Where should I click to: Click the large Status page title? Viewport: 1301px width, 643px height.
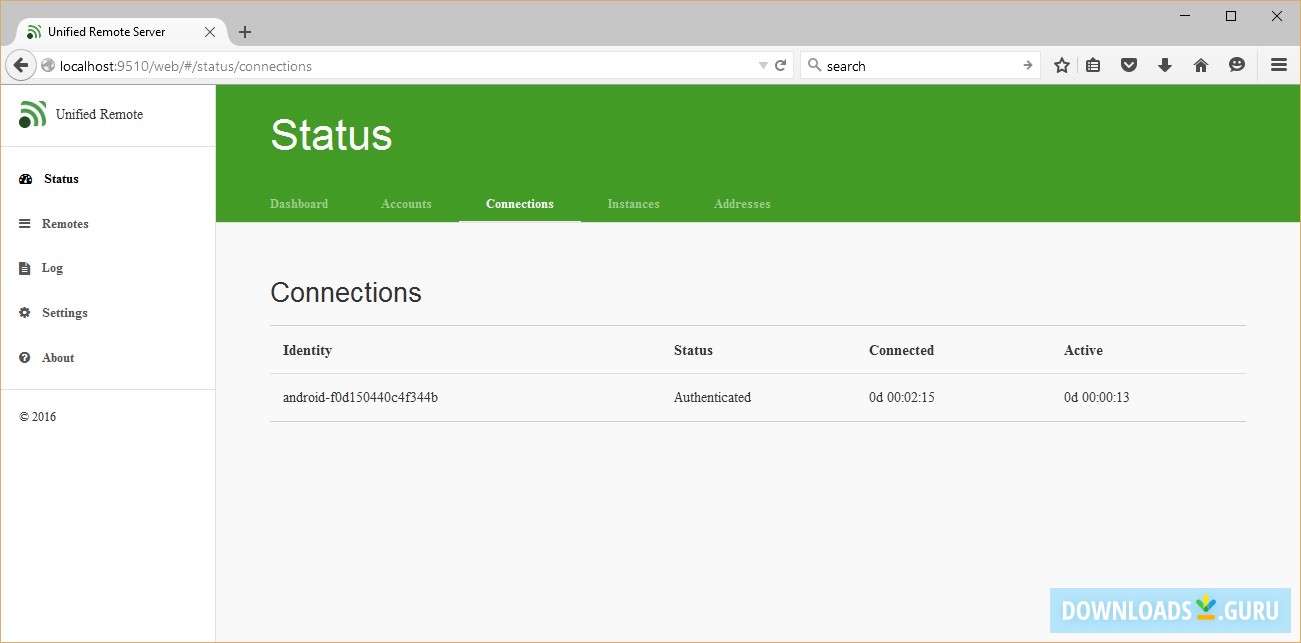click(x=331, y=136)
